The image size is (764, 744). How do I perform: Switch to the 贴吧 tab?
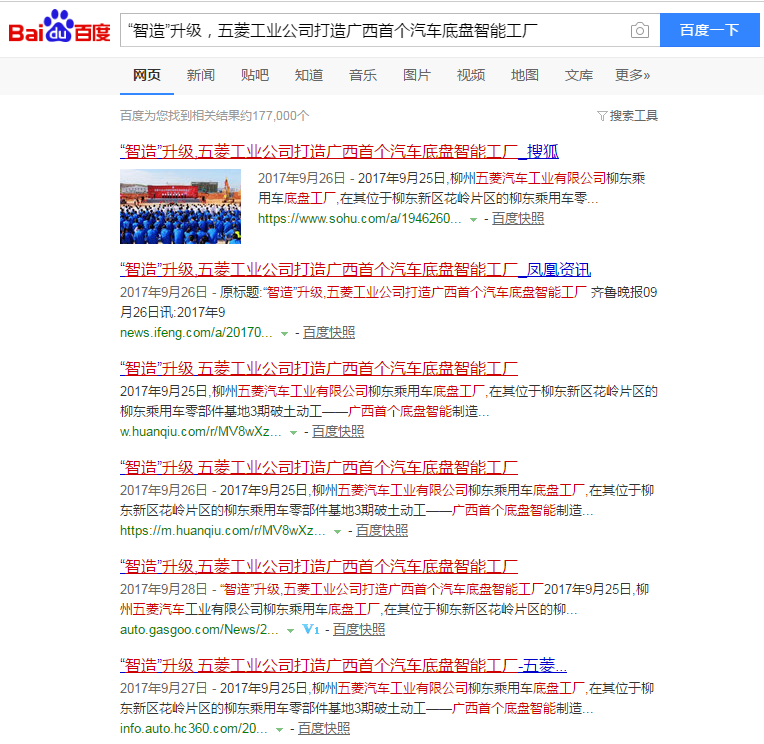255,75
